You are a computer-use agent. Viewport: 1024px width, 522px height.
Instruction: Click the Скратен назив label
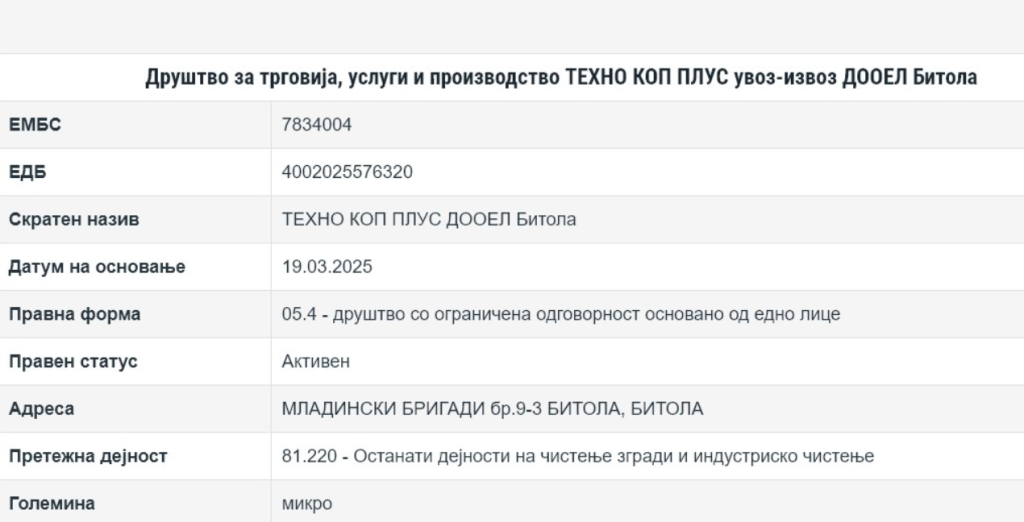point(74,219)
